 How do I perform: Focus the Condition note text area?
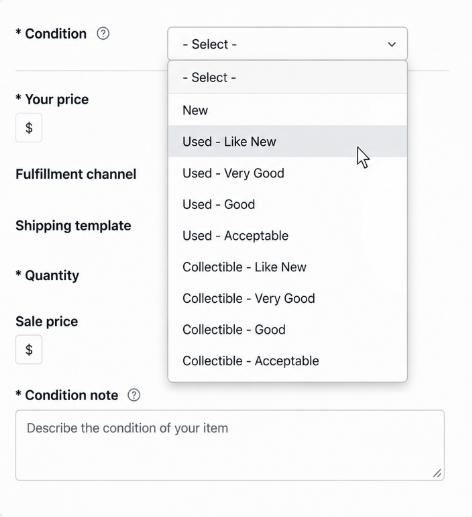[230, 445]
